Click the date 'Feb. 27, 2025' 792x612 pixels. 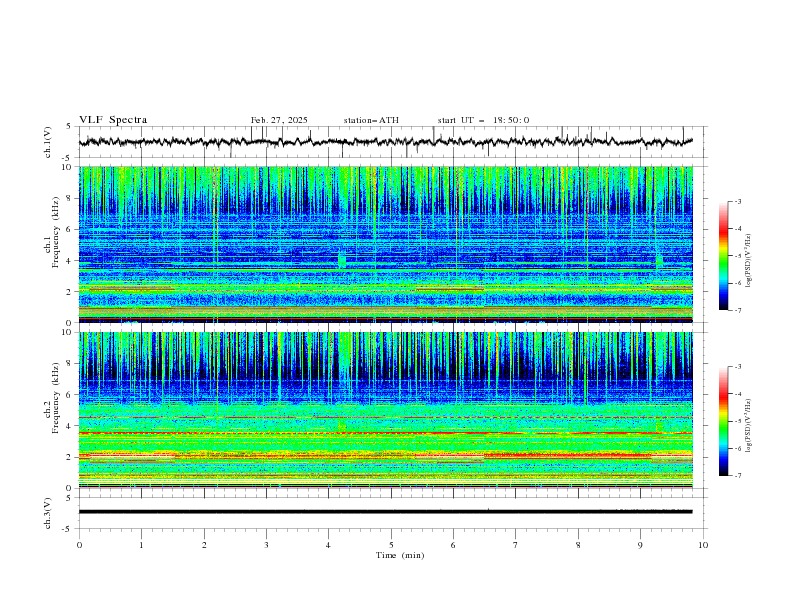279,120
